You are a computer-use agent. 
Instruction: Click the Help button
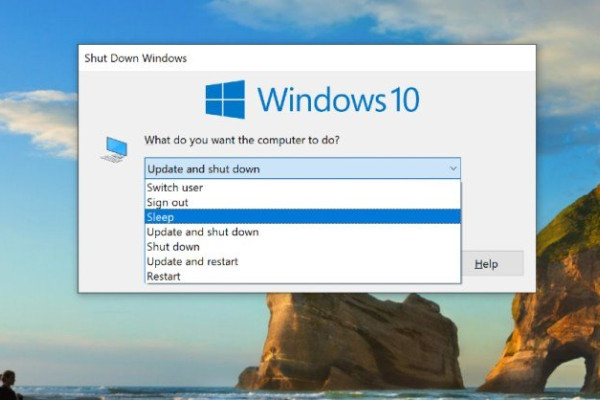[492, 264]
